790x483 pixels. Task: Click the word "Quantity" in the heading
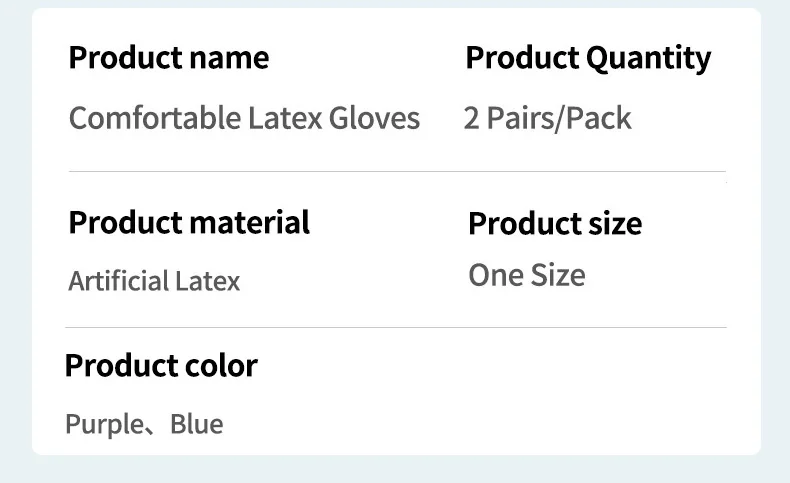pos(648,59)
